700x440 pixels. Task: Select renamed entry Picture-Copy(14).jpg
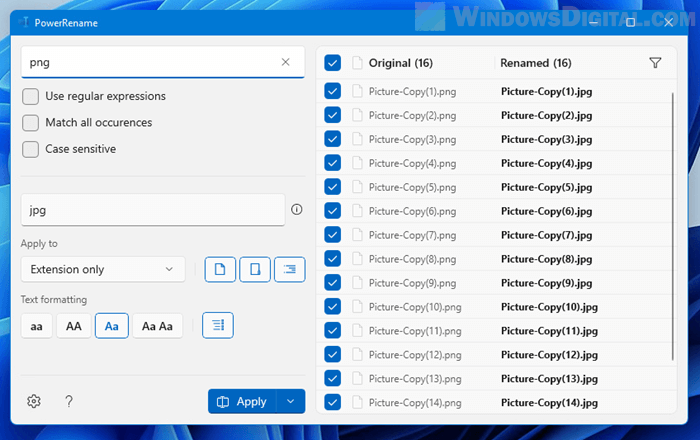(x=549, y=403)
